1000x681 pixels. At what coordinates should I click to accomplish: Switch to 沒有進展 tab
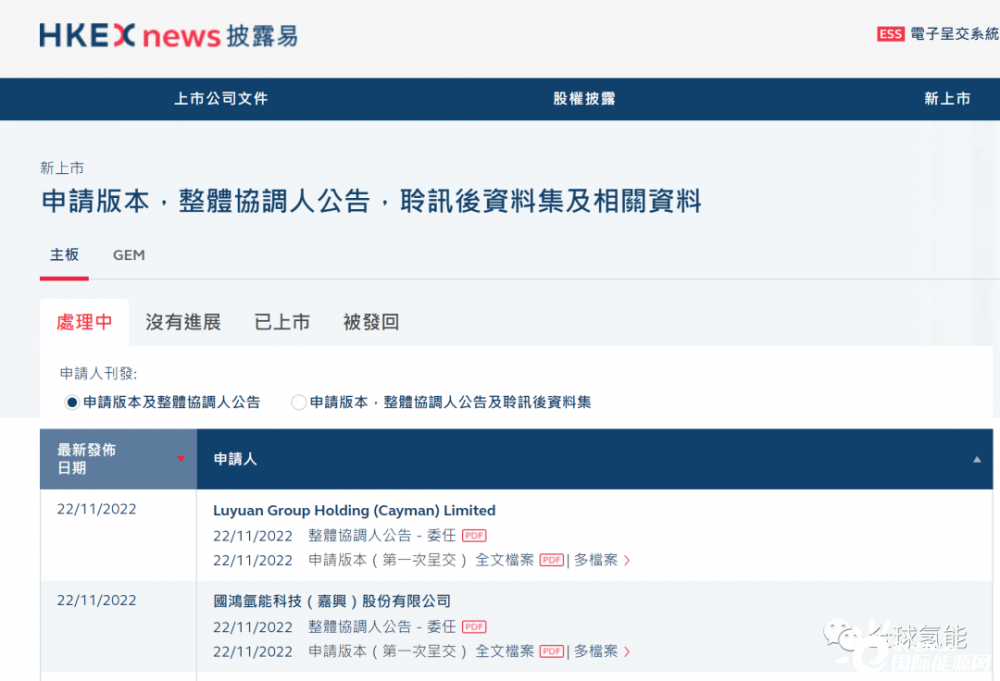[x=183, y=322]
